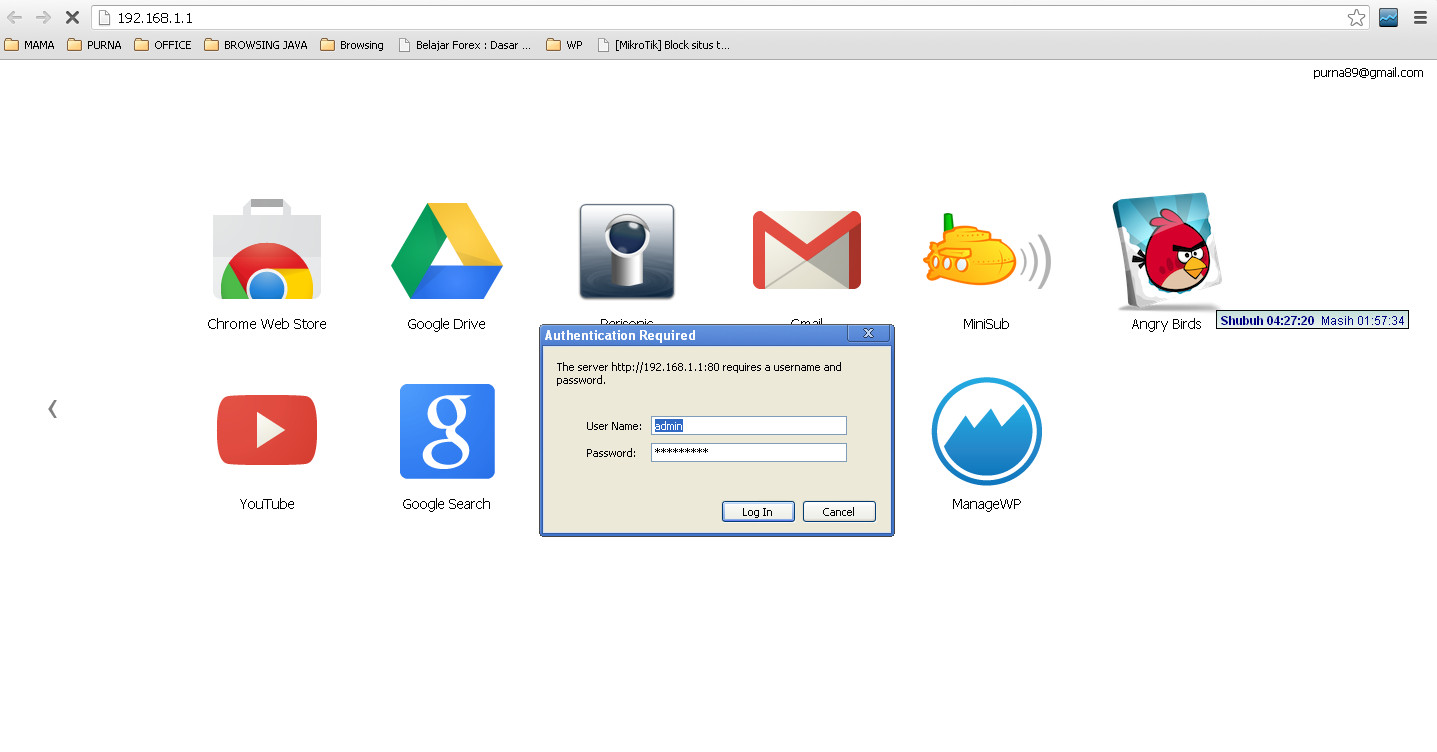The width and height of the screenshot is (1437, 752).
Task: Click the MiniSub label text
Action: [986, 324]
